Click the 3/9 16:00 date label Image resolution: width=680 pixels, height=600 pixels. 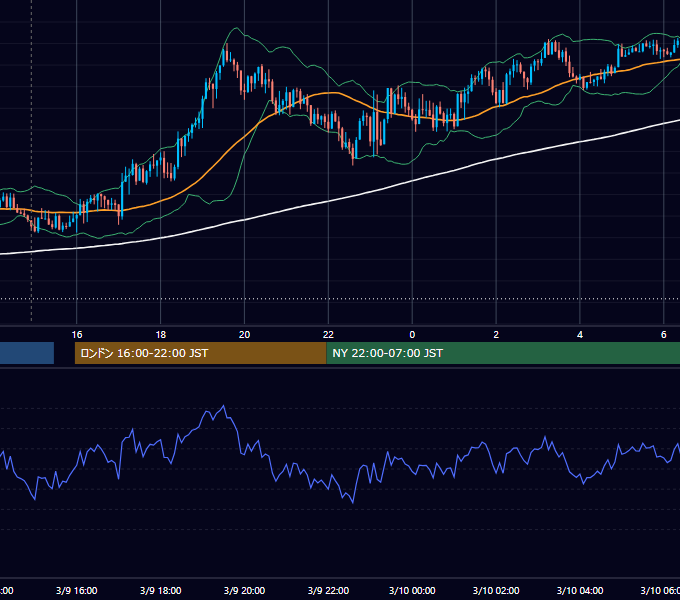coord(77,590)
